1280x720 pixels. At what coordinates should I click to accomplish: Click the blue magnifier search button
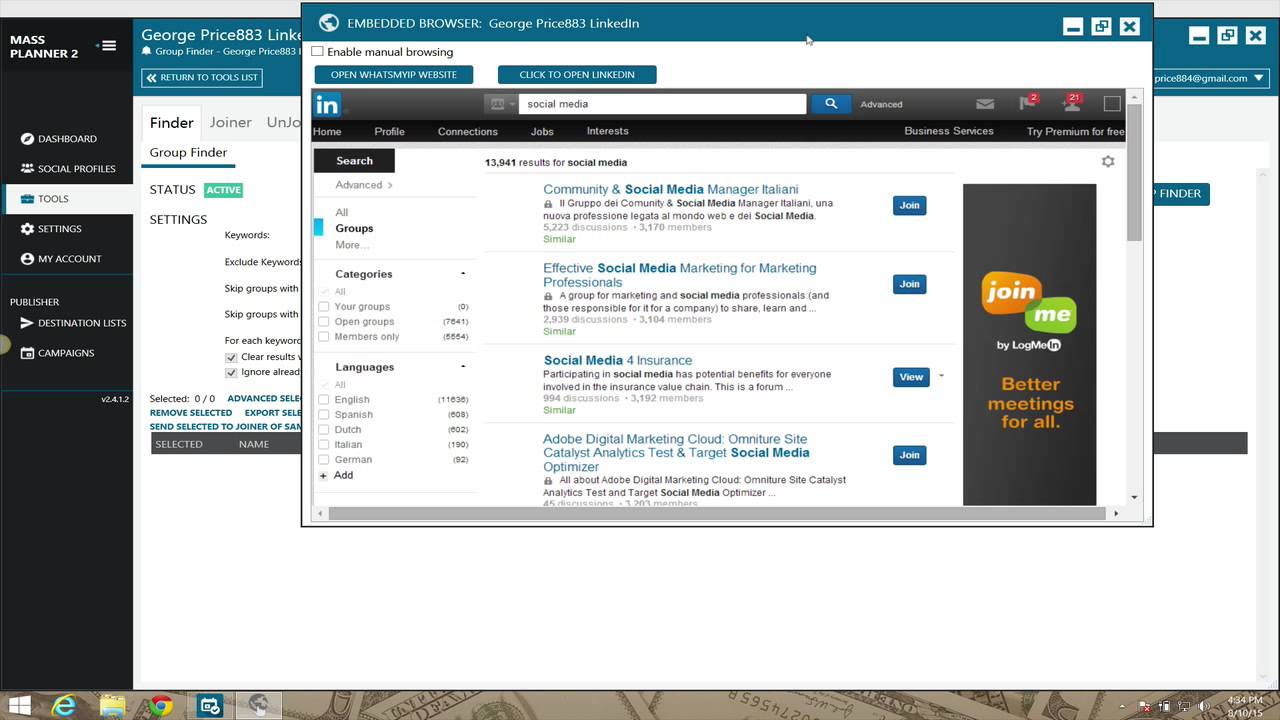pos(831,104)
